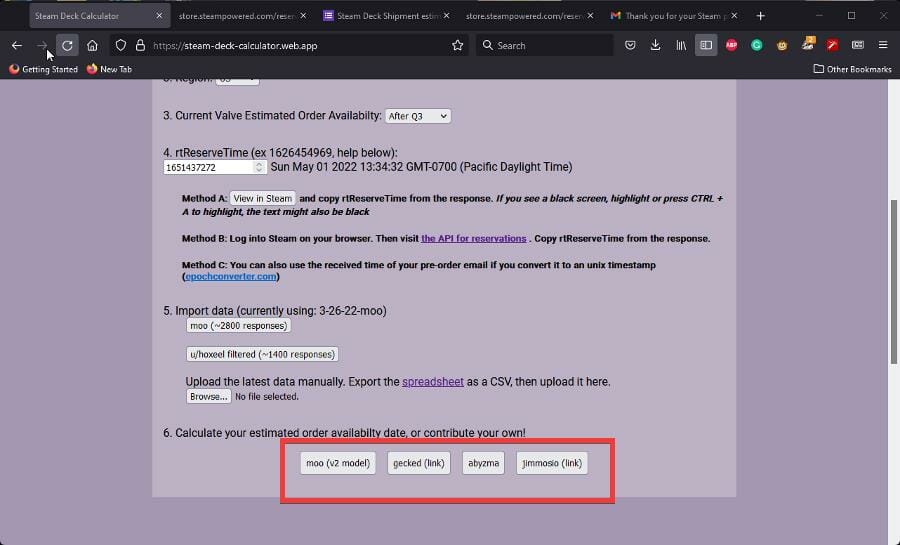Click the page vertical scrollbar
This screenshot has height=545, width=900.
[894, 281]
